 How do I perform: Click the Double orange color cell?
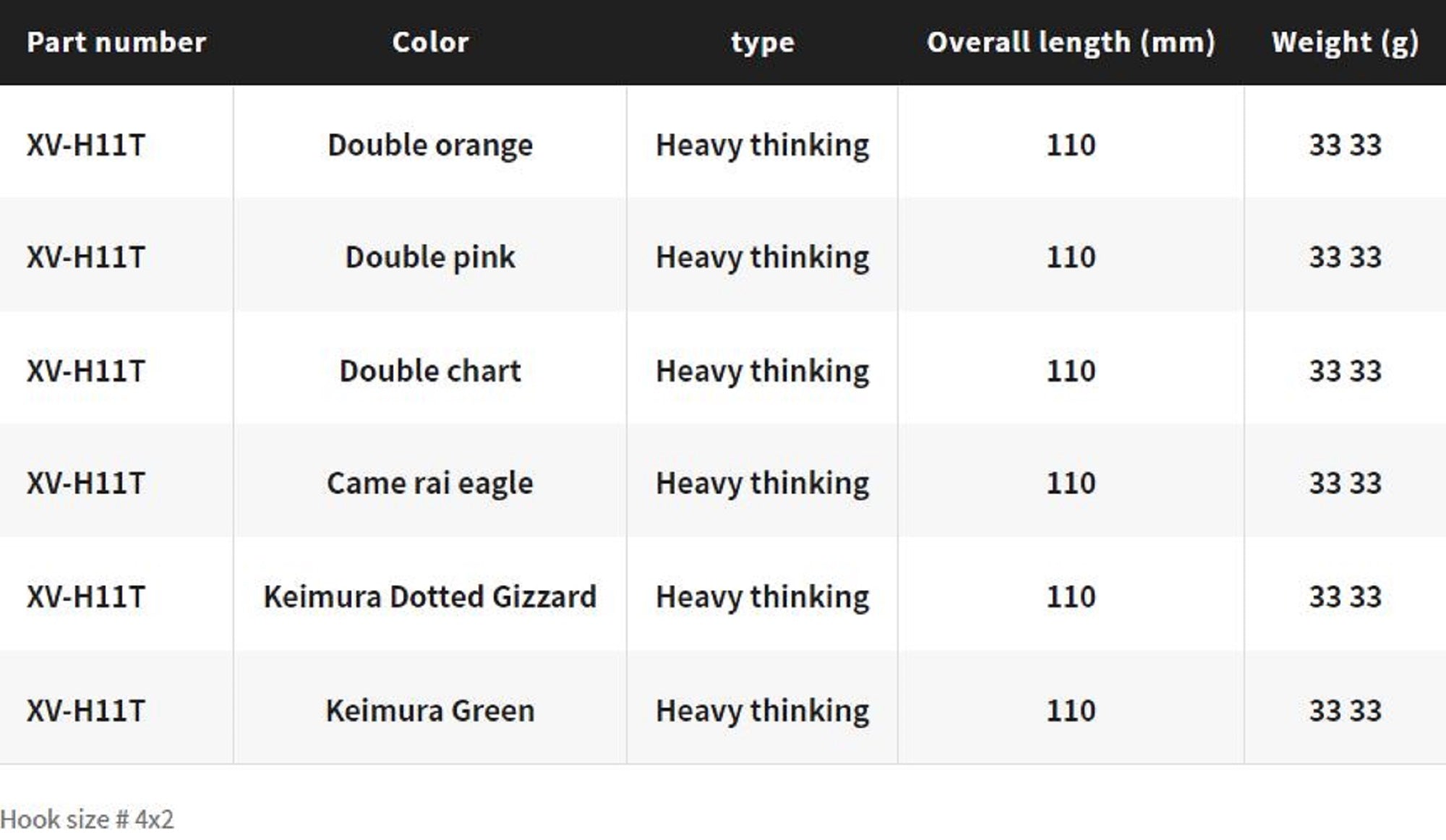[x=430, y=145]
